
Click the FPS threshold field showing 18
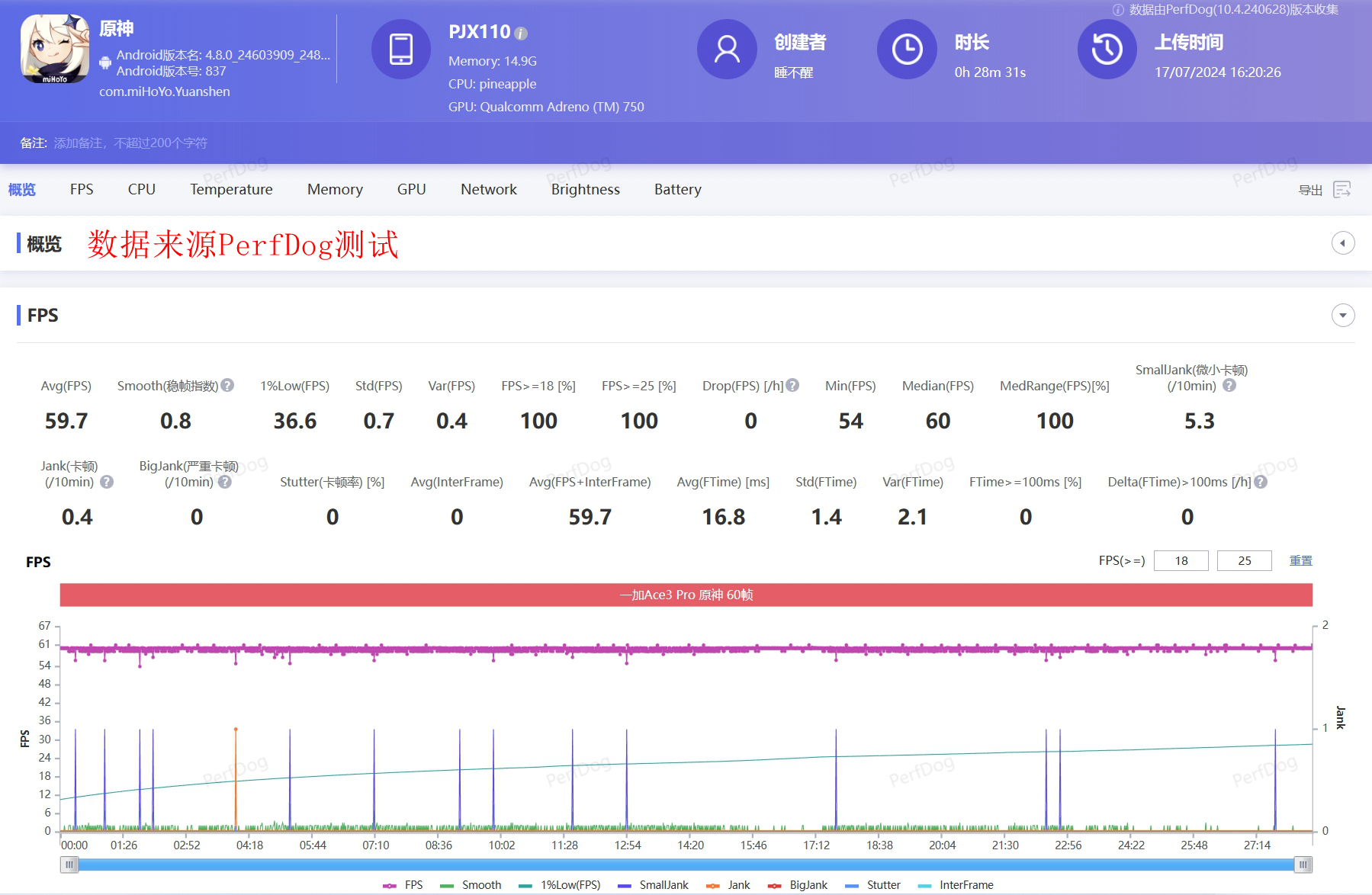click(x=1181, y=561)
